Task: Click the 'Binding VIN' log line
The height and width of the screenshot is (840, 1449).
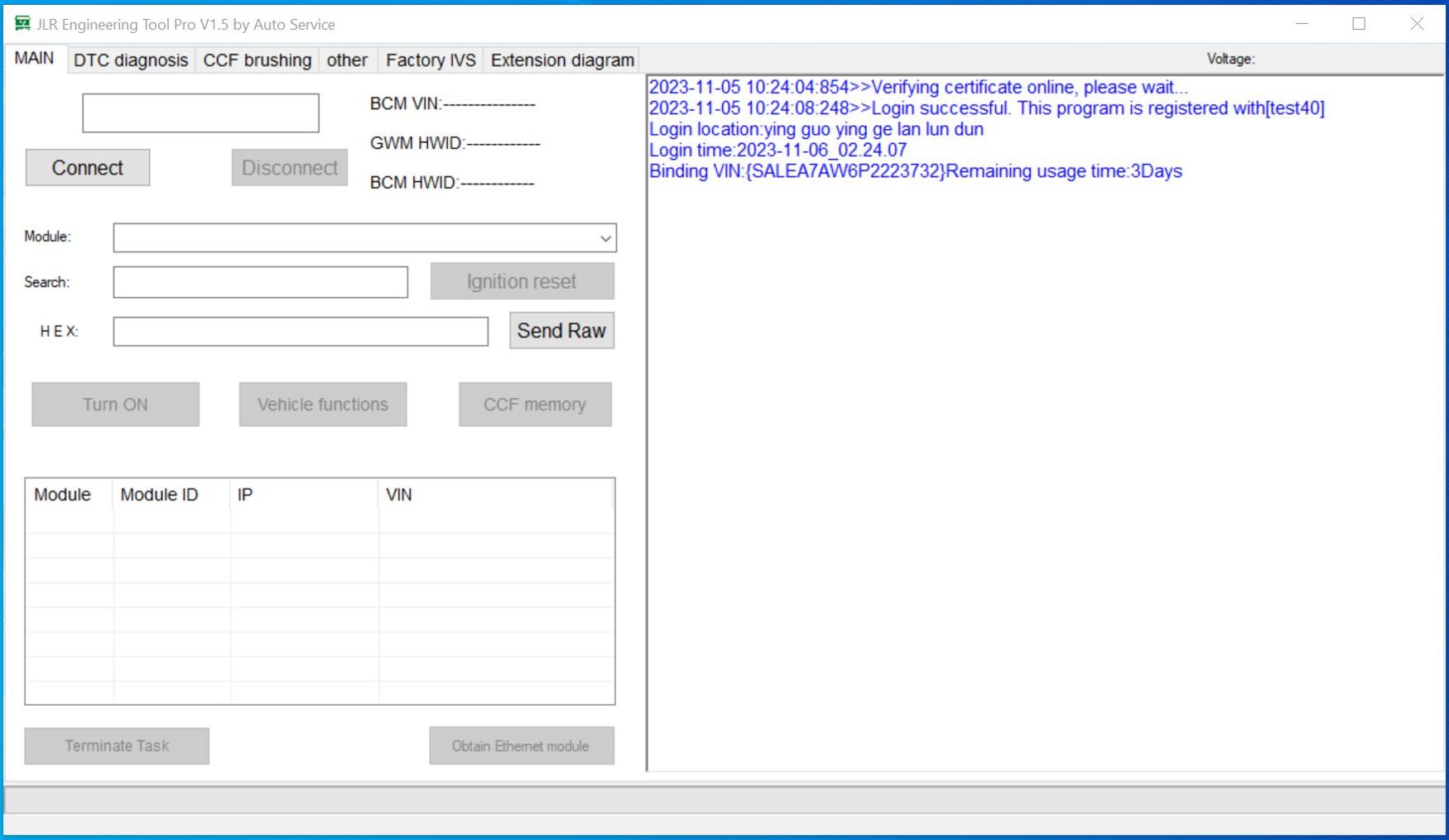Action: pos(915,171)
